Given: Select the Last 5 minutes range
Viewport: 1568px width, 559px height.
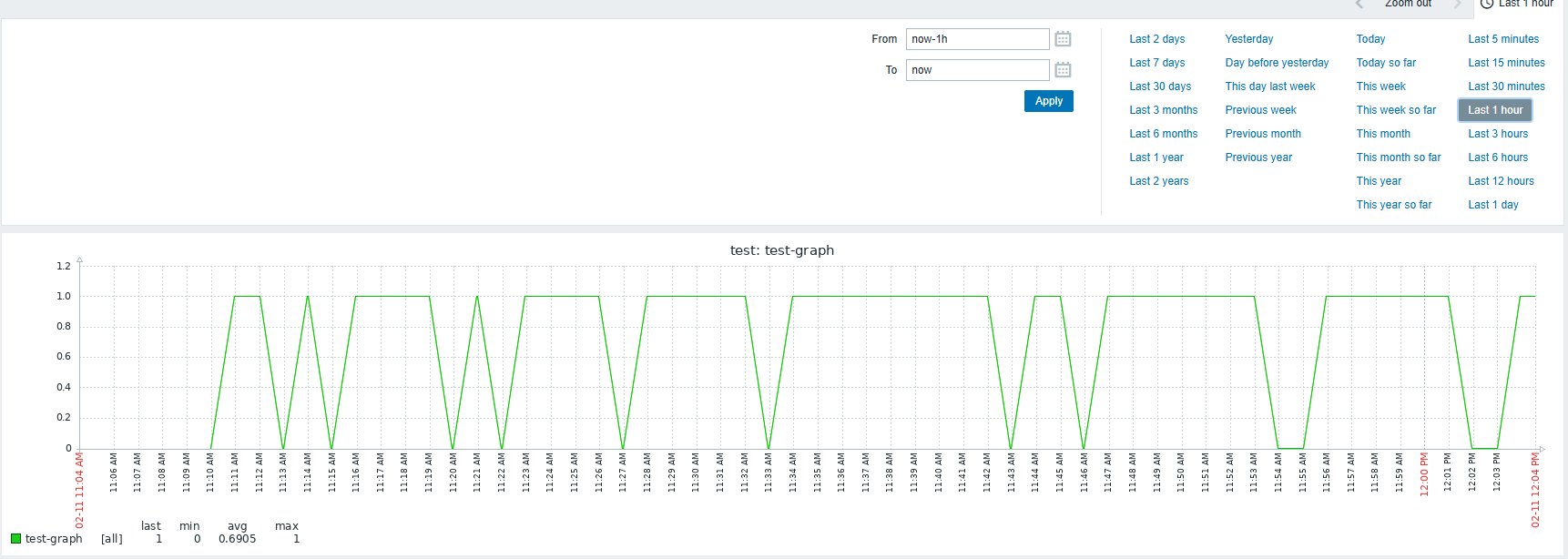Looking at the screenshot, I should 1502,39.
